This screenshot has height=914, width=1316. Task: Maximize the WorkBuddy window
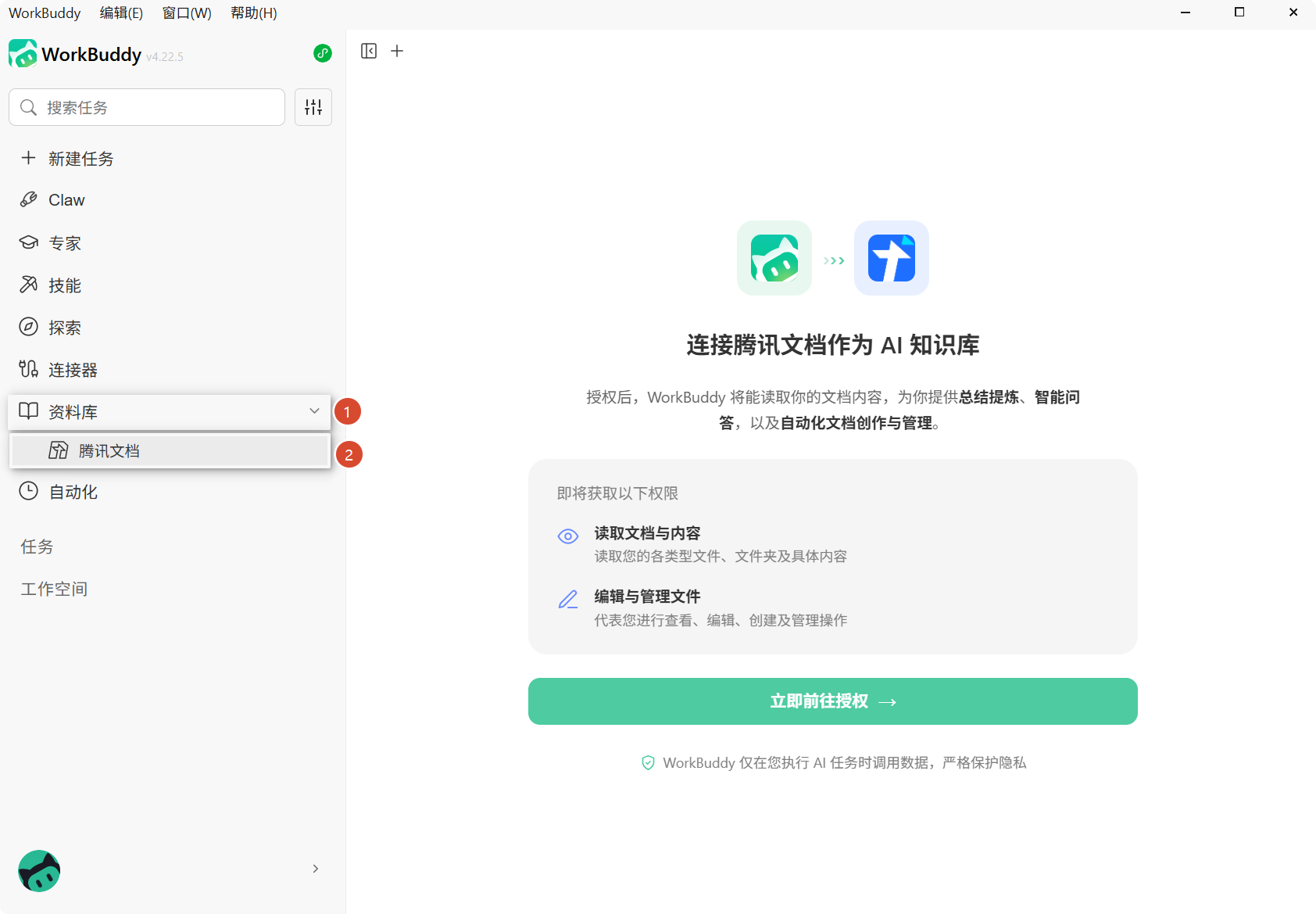tap(1239, 13)
